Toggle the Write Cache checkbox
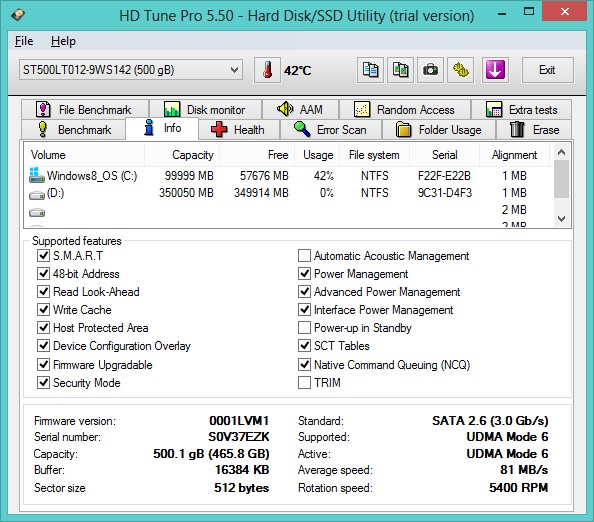594x522 pixels. (43, 309)
